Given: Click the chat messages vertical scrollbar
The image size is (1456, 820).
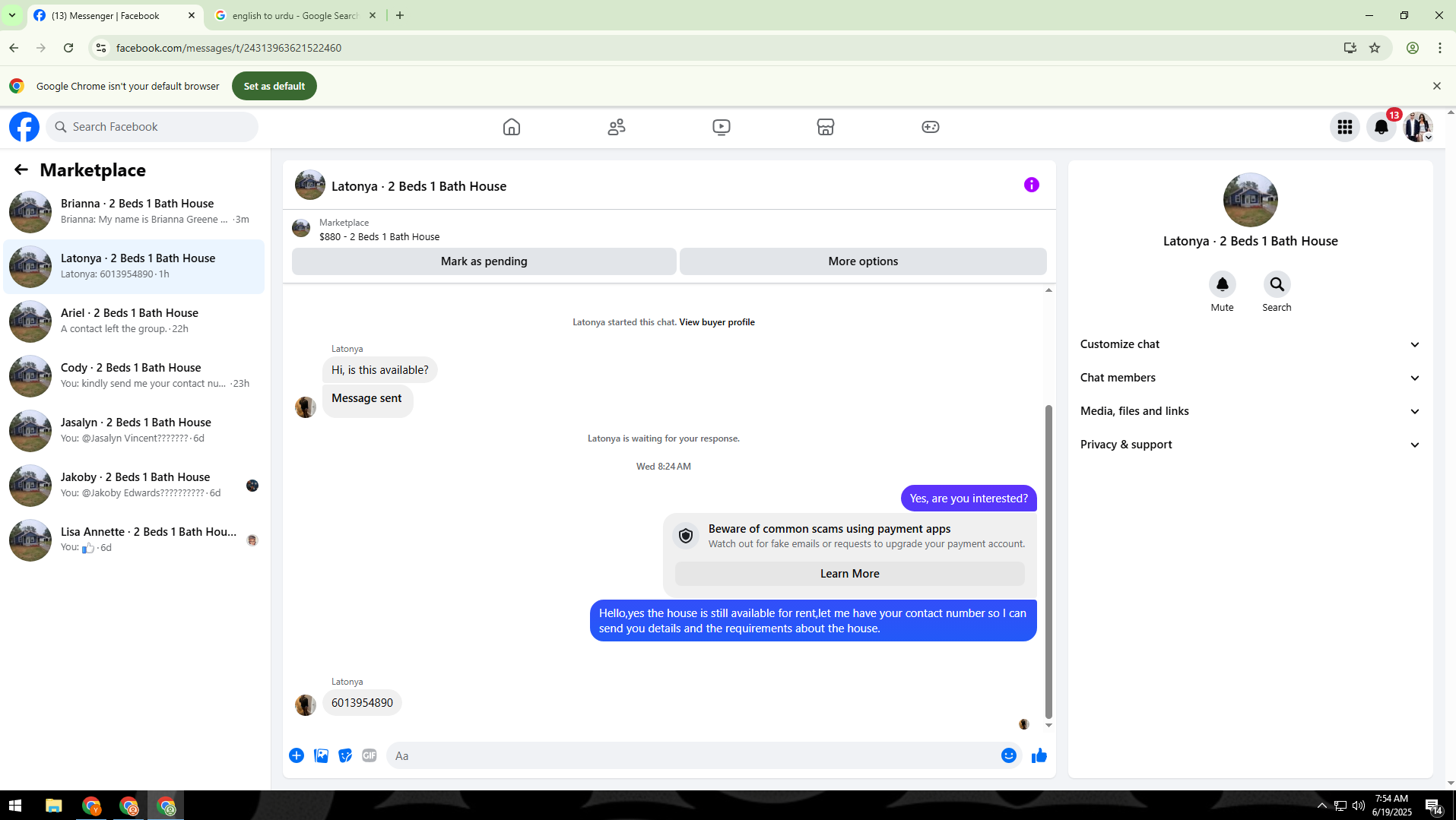Looking at the screenshot, I should [1048, 562].
